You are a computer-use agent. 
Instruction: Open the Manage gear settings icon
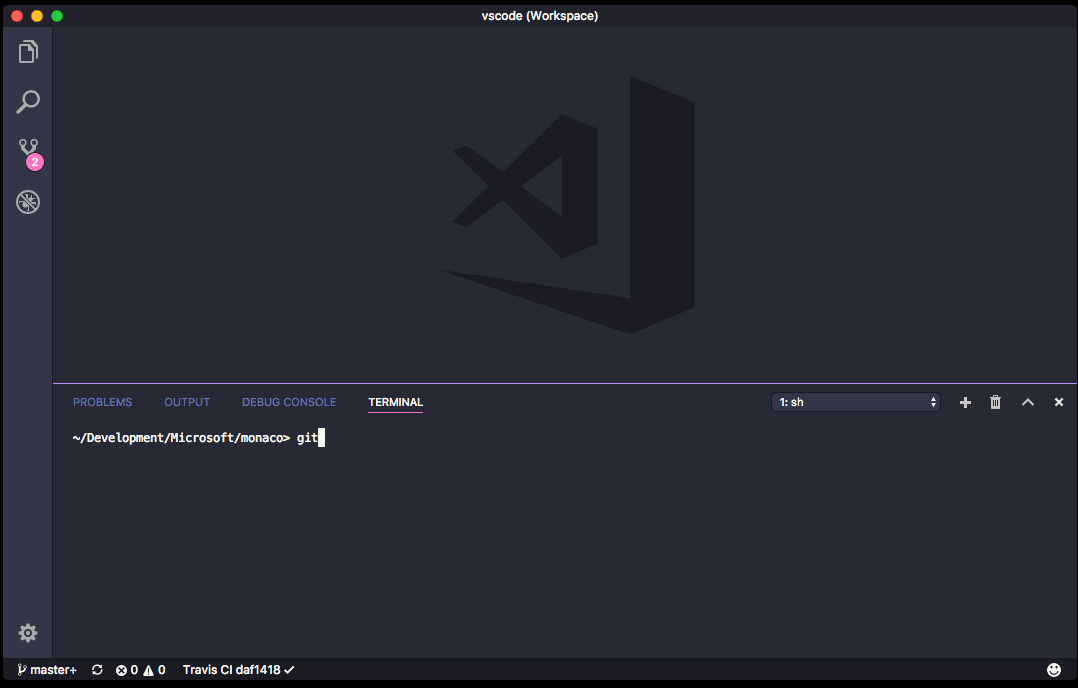coord(28,633)
